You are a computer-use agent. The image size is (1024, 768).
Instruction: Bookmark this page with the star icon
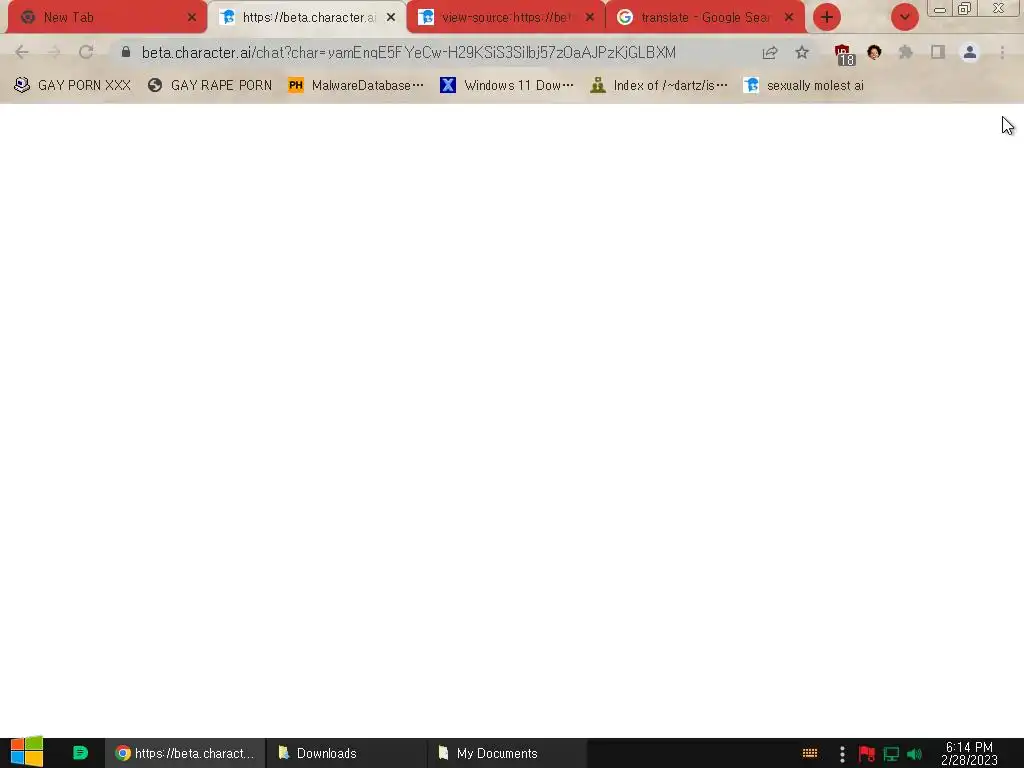[802, 52]
